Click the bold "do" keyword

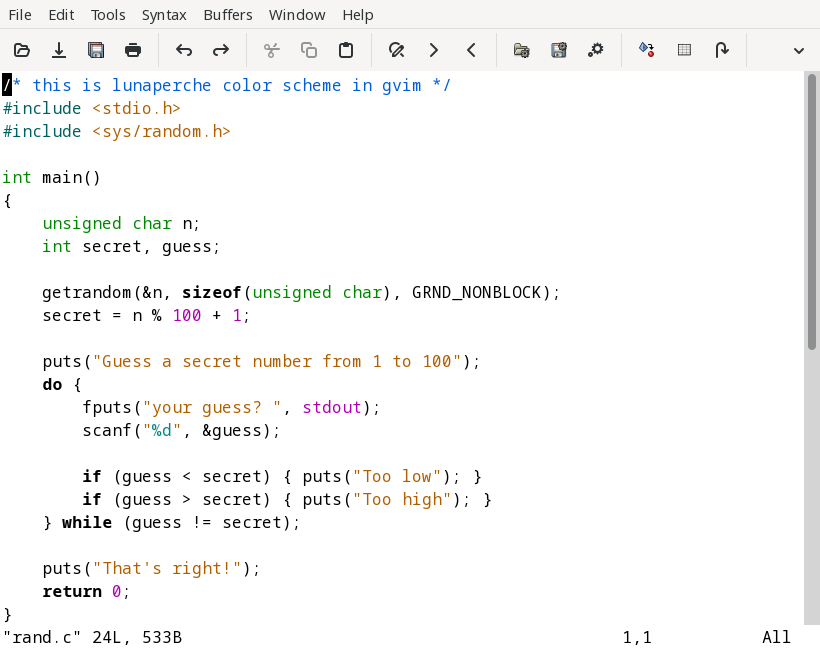[x=52, y=384]
